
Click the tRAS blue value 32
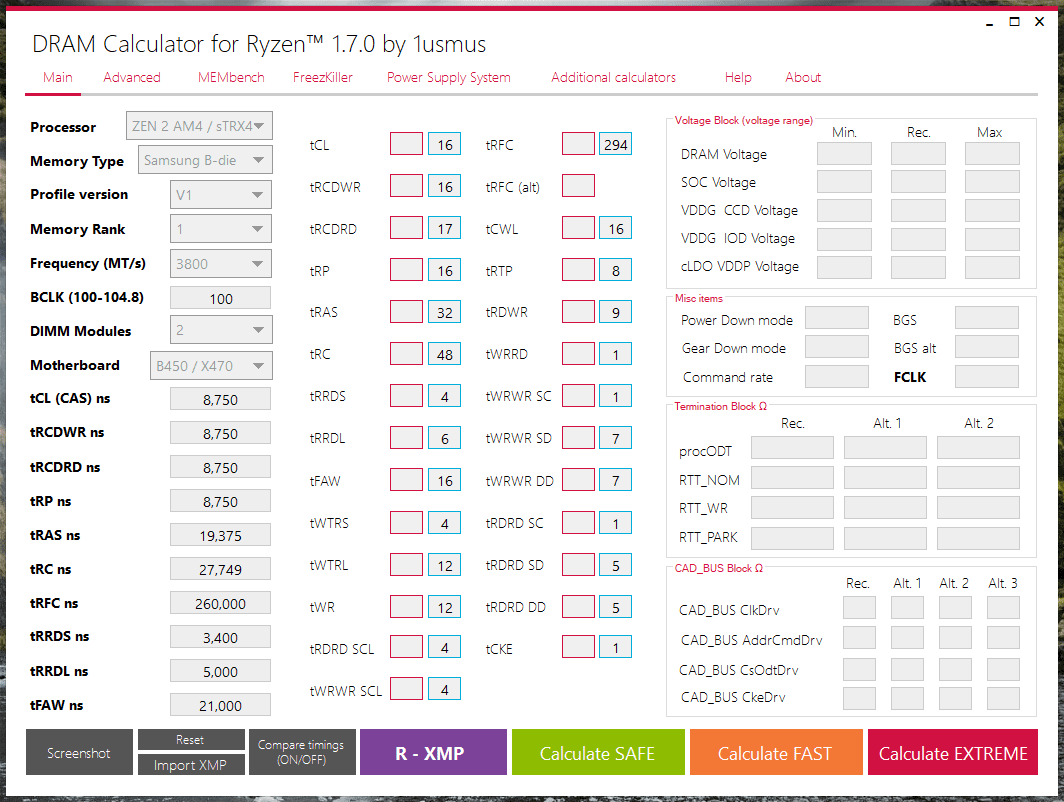(444, 312)
